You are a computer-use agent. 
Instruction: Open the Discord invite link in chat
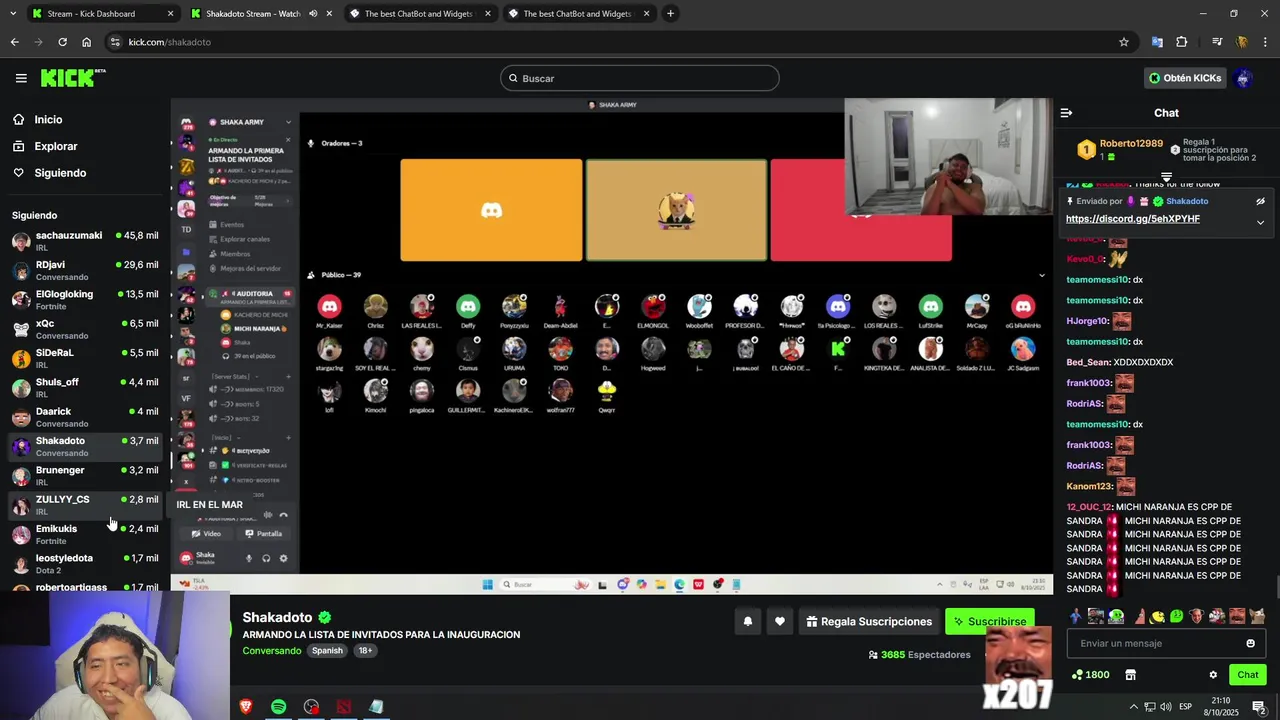click(1132, 219)
